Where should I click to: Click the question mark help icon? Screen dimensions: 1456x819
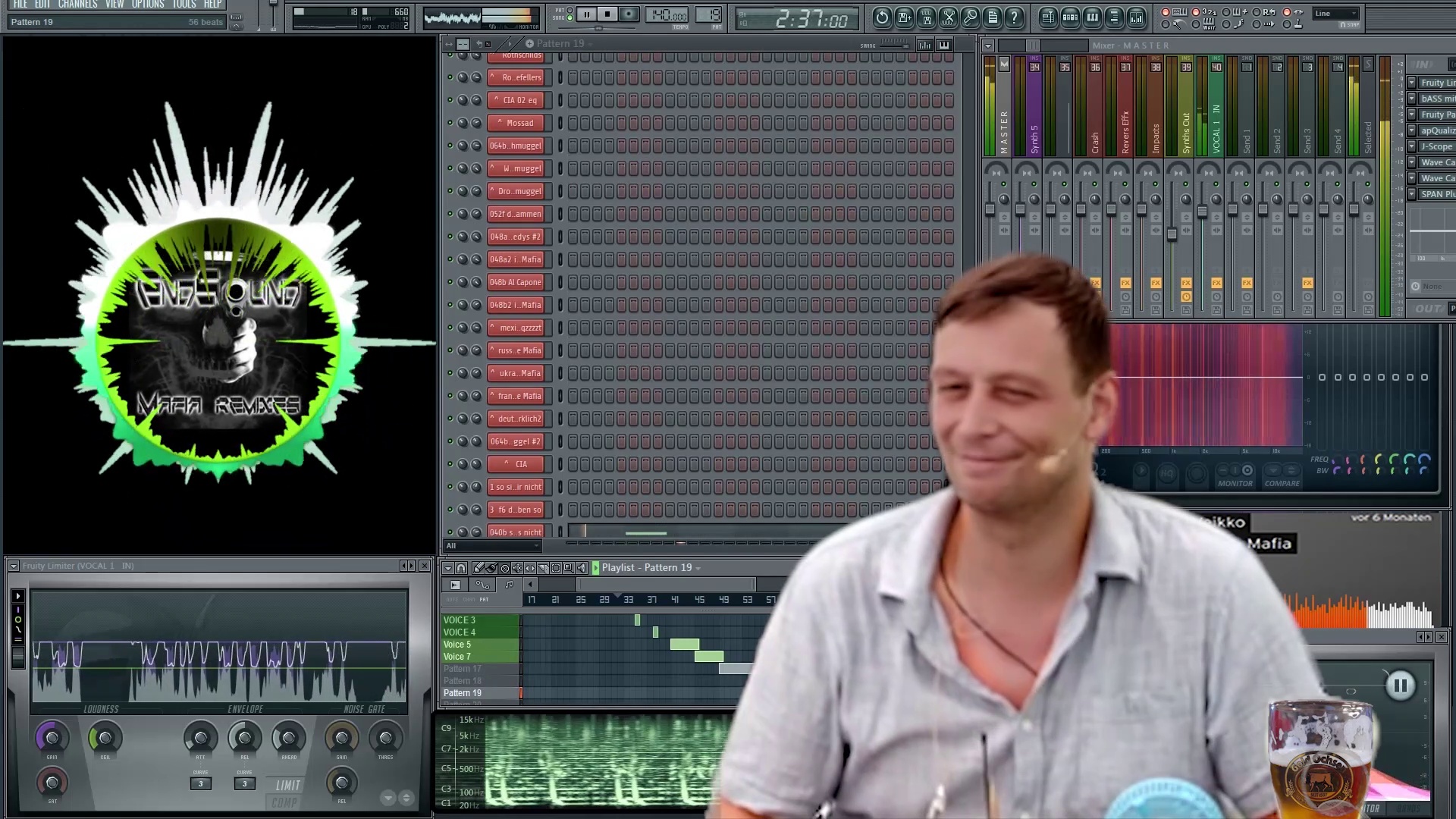click(x=1014, y=17)
